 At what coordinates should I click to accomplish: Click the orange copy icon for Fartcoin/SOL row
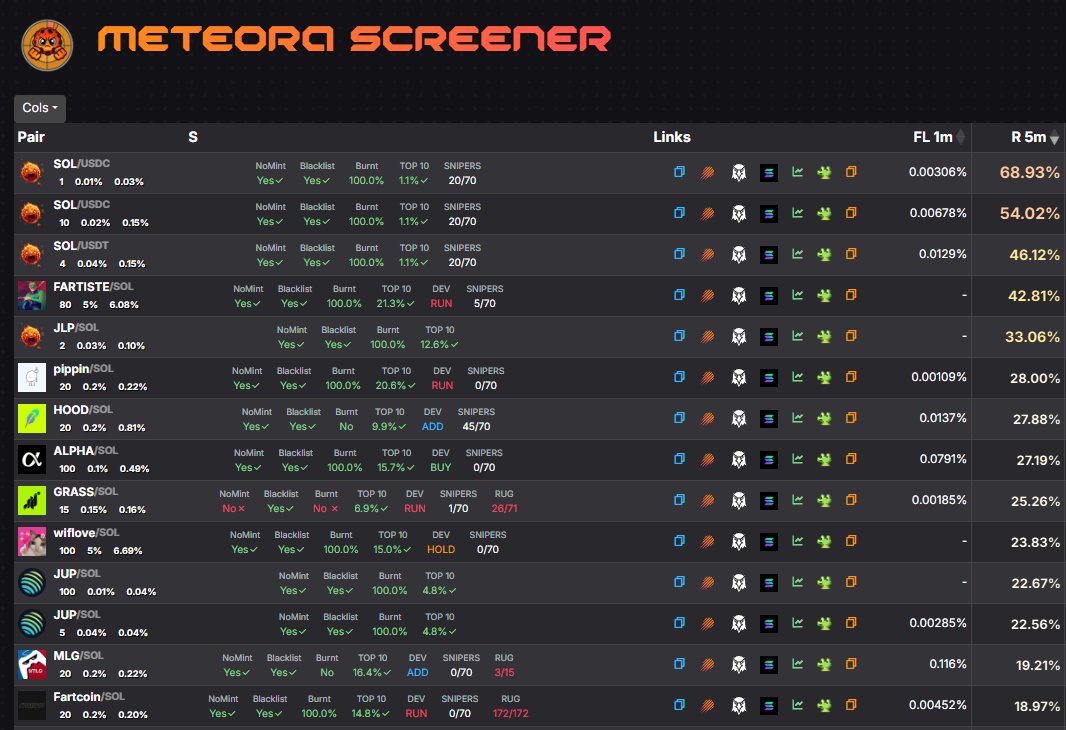pos(851,705)
